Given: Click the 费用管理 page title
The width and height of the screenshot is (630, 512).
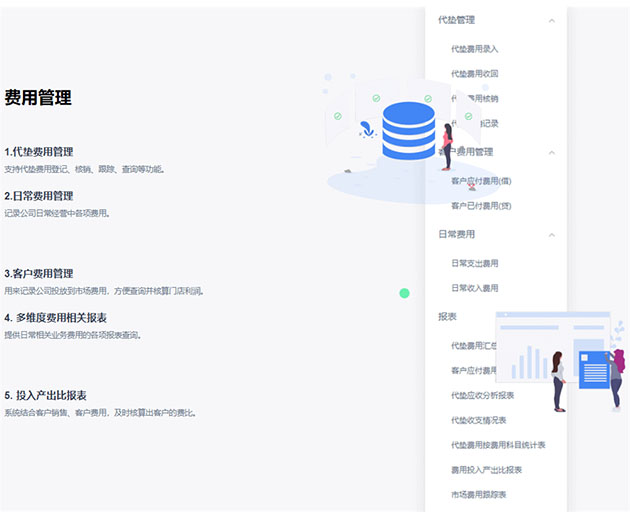Looking at the screenshot, I should pyautogui.click(x=38, y=98).
